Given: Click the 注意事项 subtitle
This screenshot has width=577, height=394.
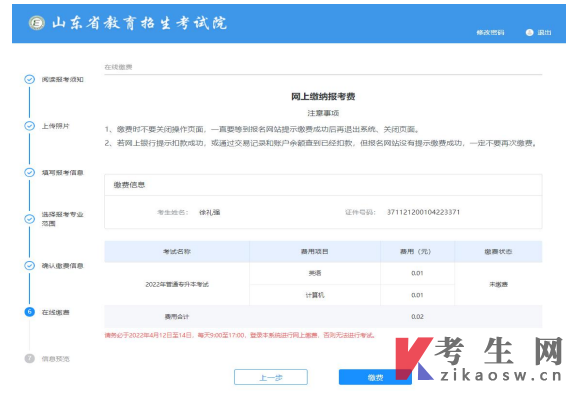Looking at the screenshot, I should click(x=323, y=113).
